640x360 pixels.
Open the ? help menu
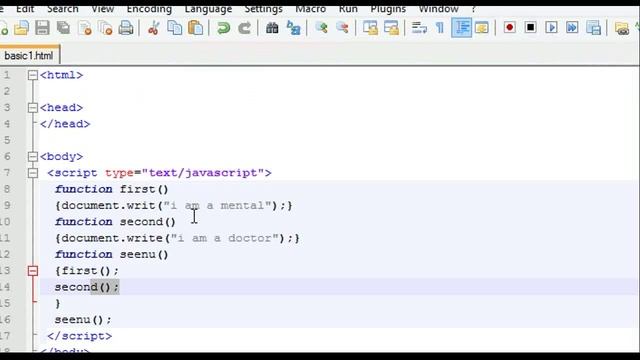pos(473,9)
